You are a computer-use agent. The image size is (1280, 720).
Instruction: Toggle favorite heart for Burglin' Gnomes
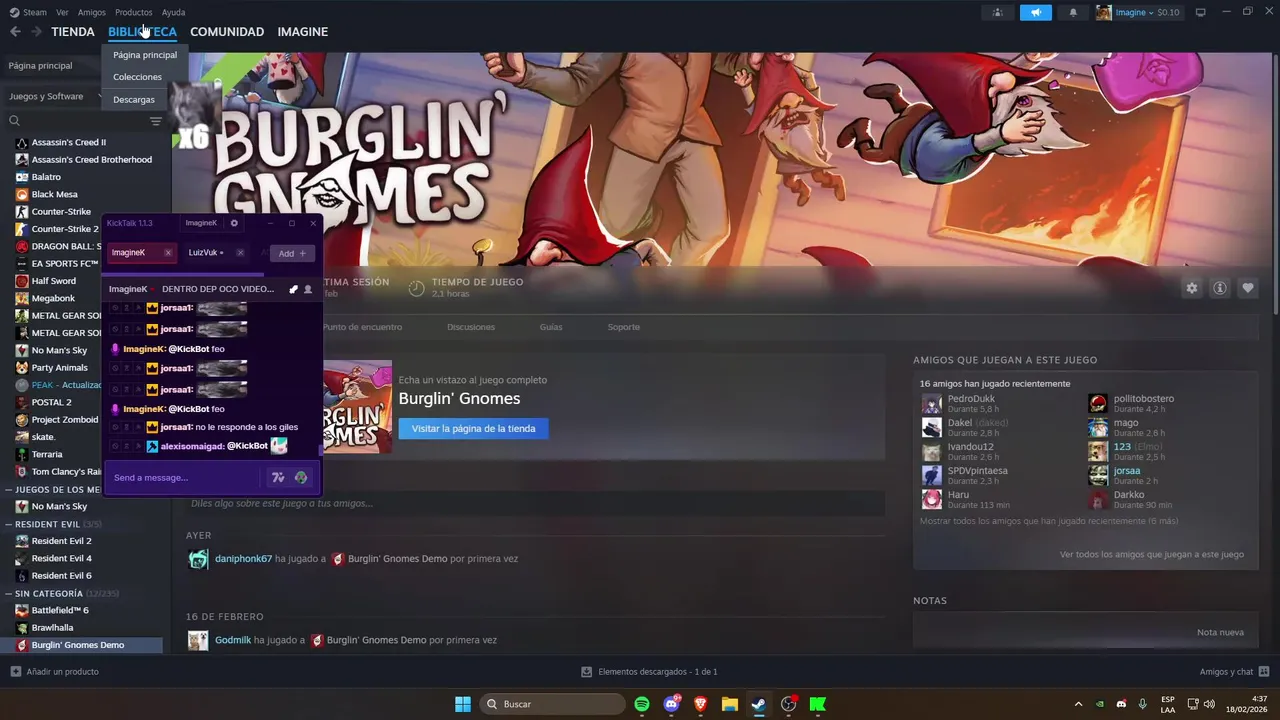tap(1248, 288)
